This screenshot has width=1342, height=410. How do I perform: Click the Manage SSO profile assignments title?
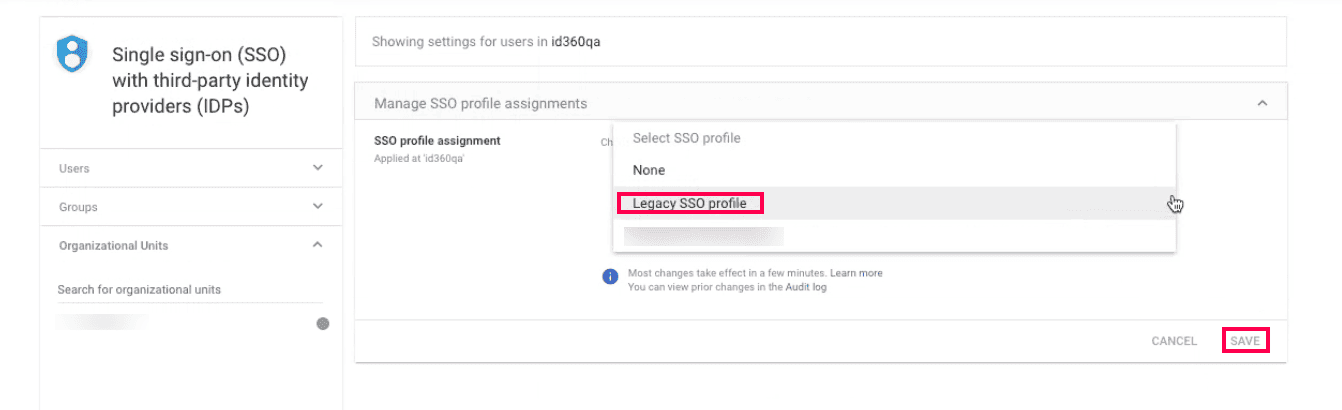480,103
